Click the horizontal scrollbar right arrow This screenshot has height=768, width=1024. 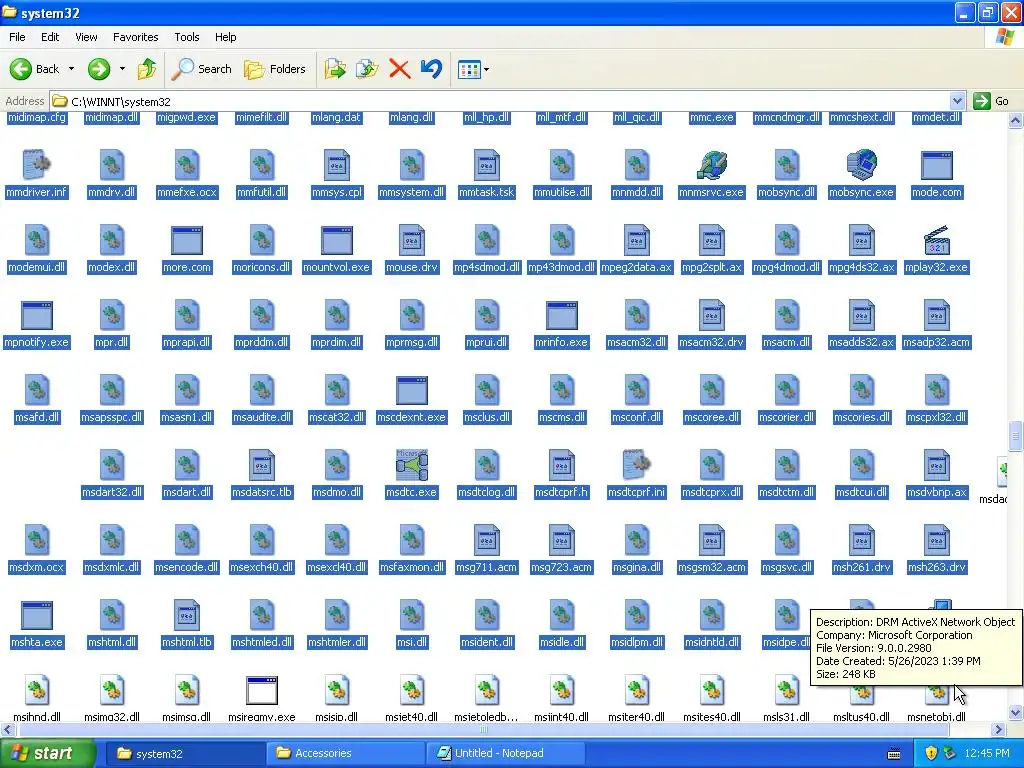999,729
